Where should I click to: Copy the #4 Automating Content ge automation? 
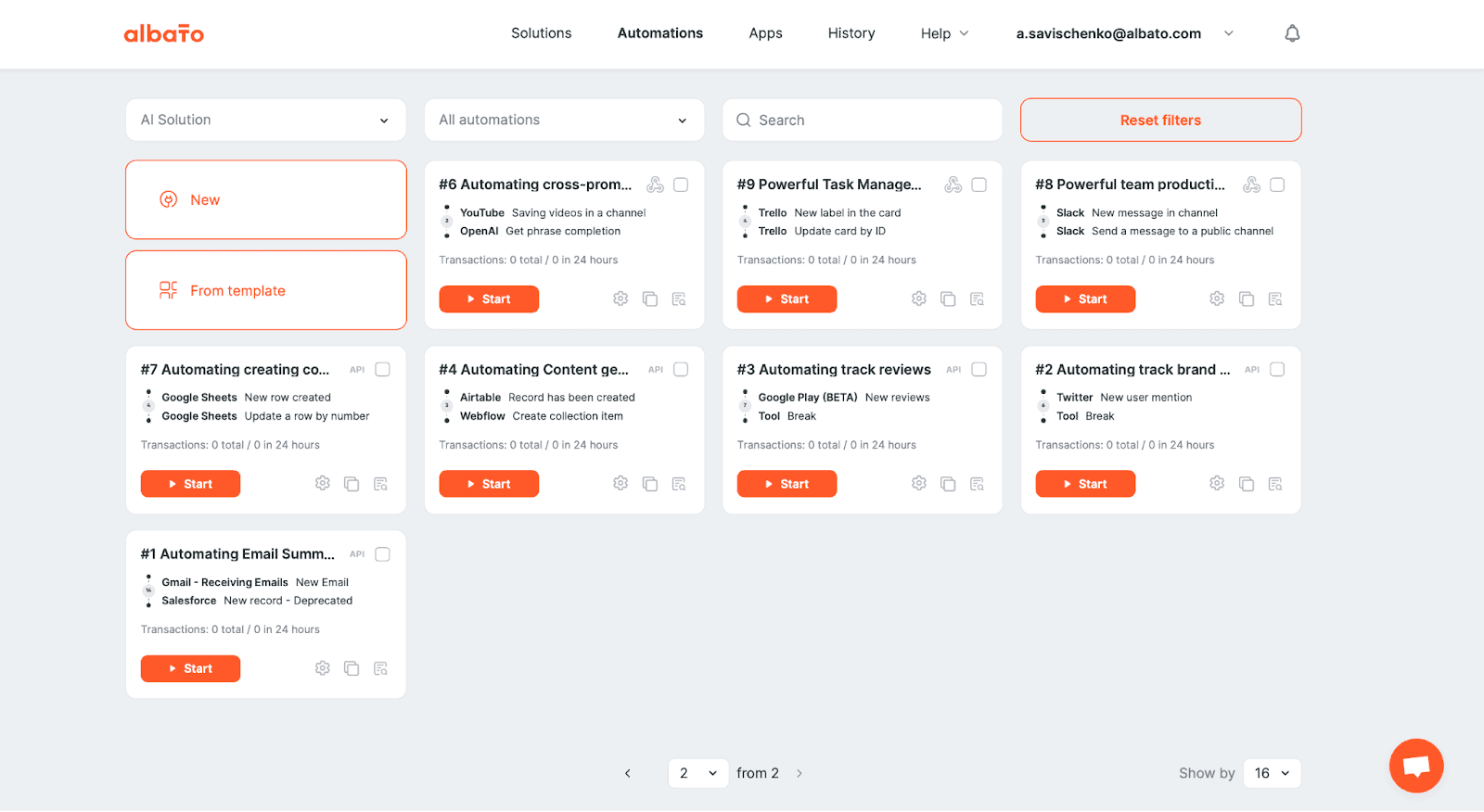coord(650,483)
